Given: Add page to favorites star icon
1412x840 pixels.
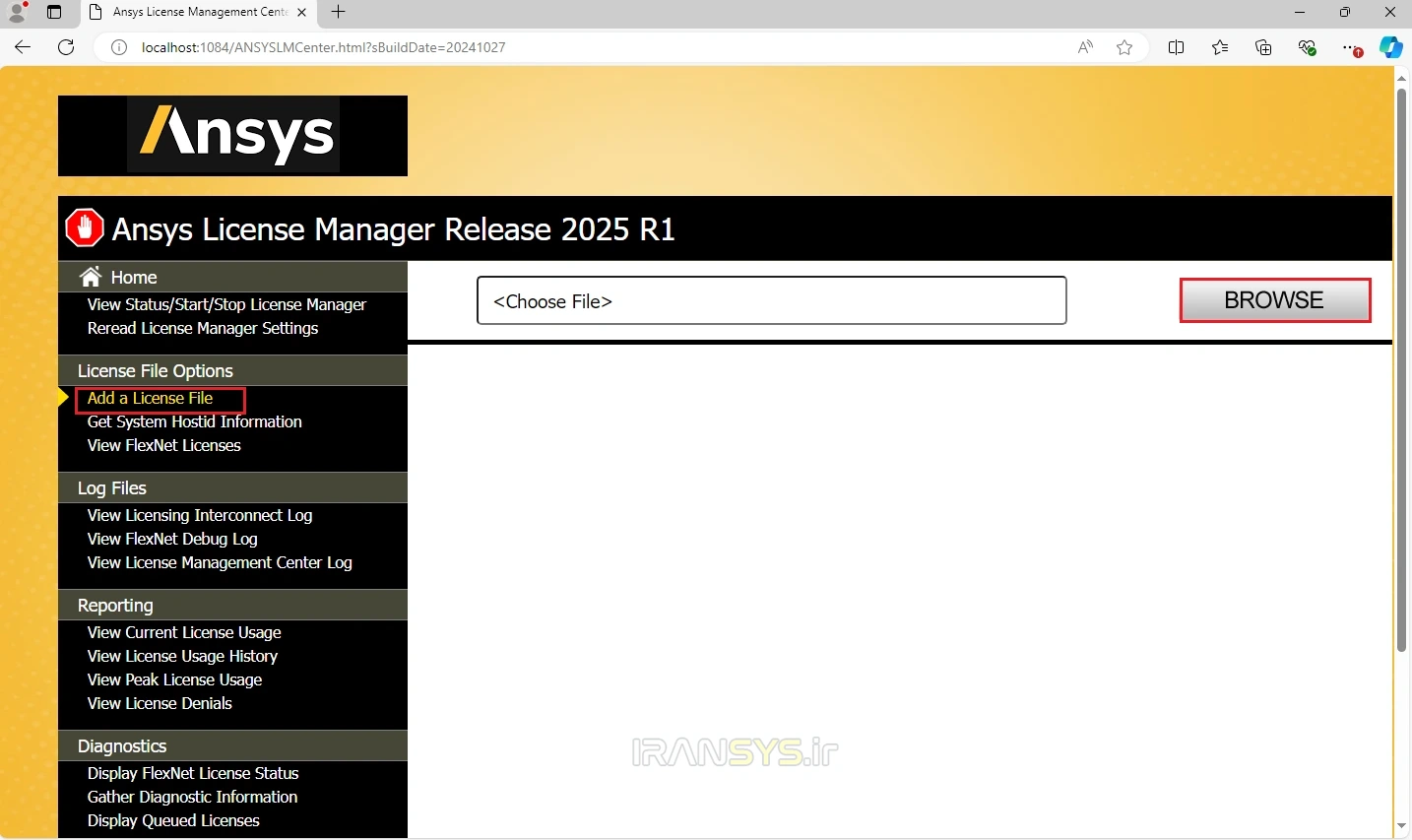Looking at the screenshot, I should pos(1124,47).
